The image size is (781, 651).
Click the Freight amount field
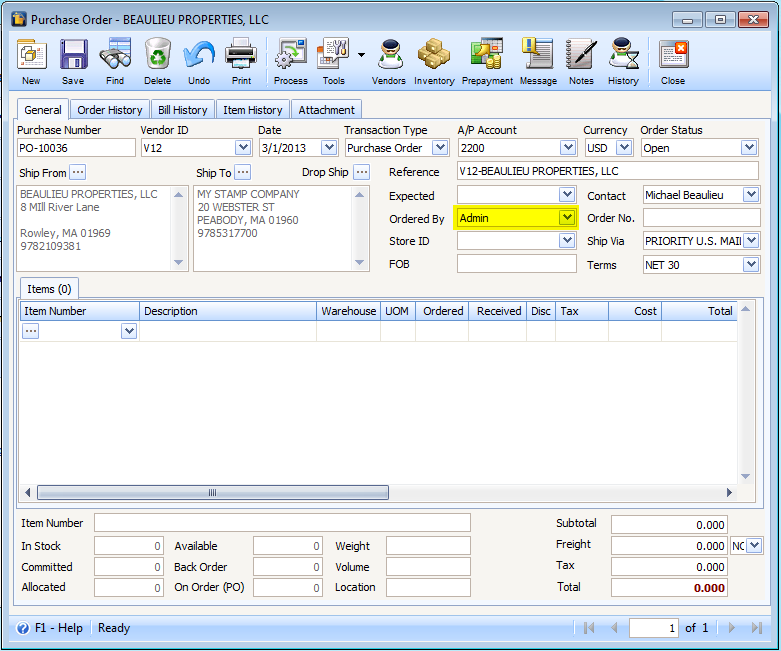[669, 545]
